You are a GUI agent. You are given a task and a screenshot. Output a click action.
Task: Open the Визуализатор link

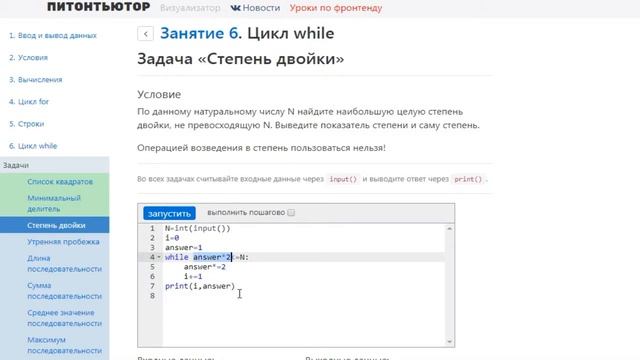tap(190, 8)
